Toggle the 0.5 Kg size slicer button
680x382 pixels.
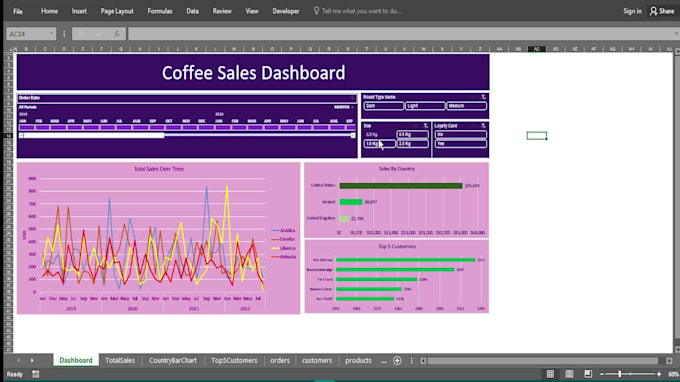(x=412, y=134)
